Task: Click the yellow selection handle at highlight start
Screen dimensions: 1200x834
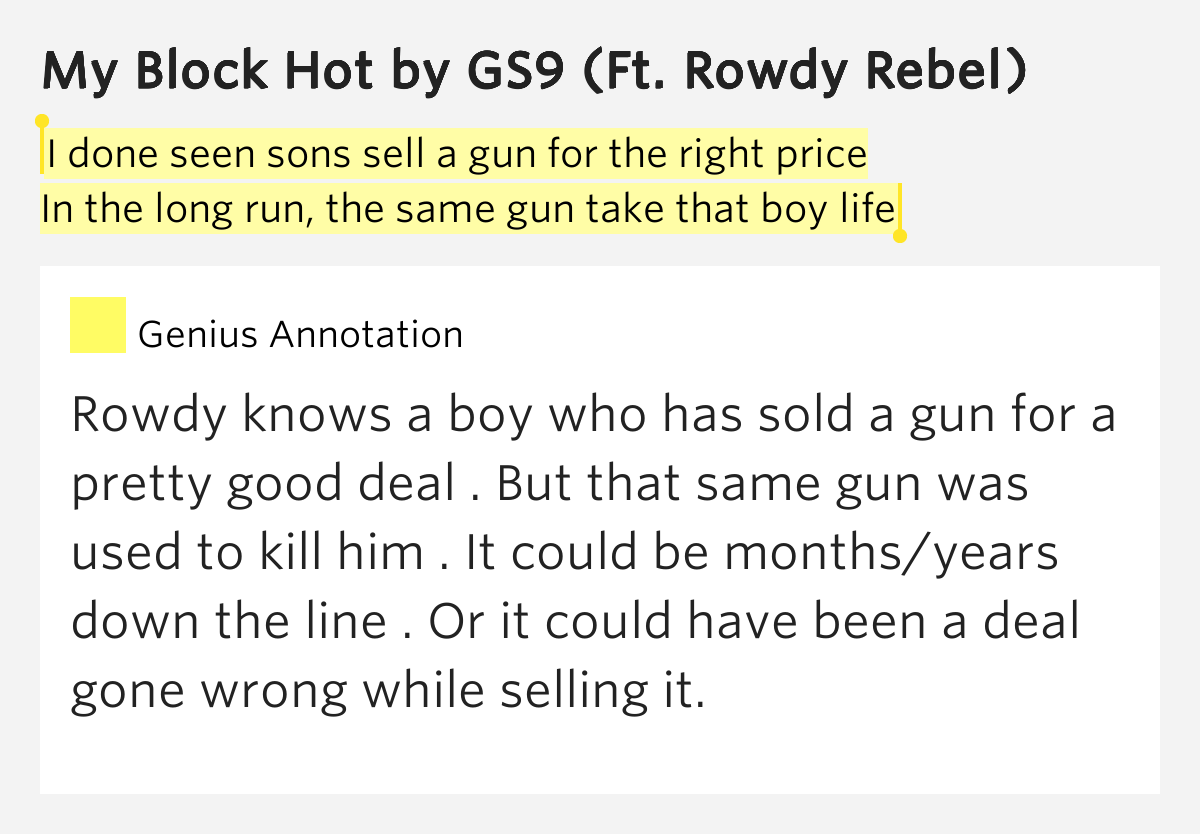Action: [x=42, y=122]
